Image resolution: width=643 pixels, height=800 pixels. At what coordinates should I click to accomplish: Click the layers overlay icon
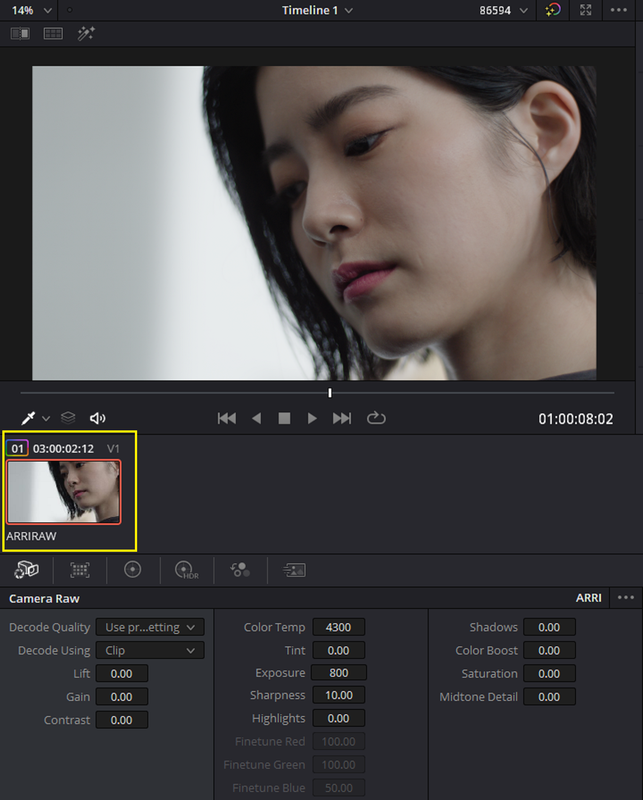68,418
